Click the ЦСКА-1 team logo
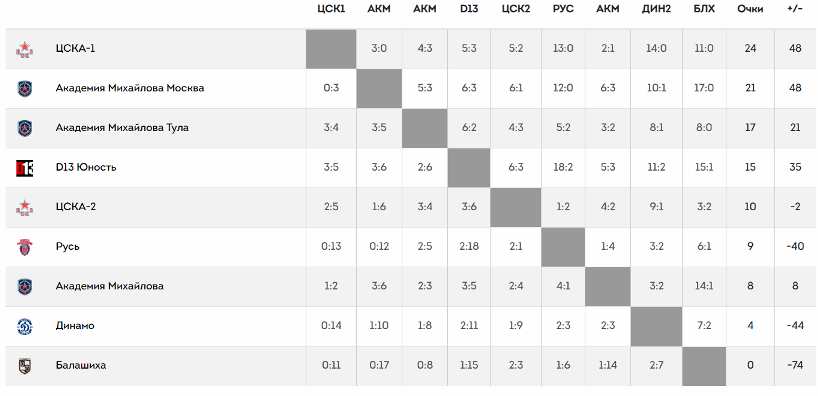The width and height of the screenshot is (818, 396). tap(25, 49)
